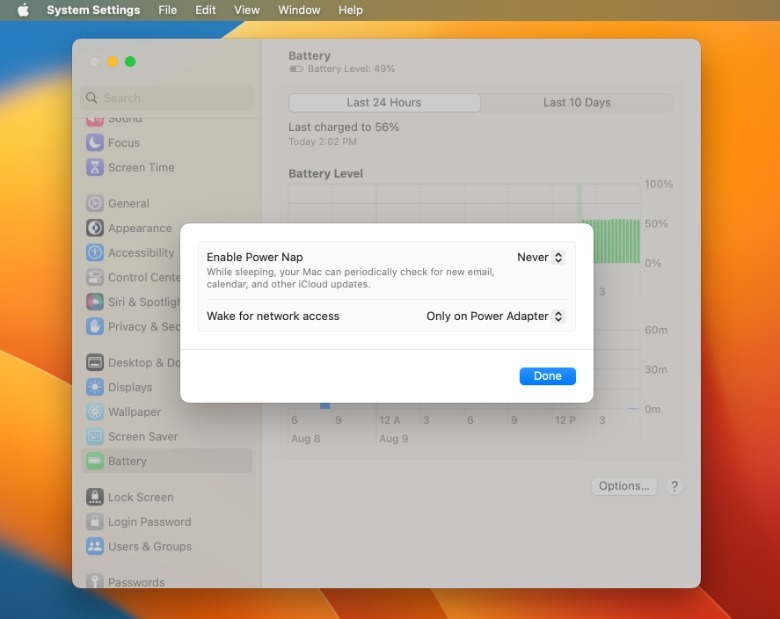780x619 pixels.
Task: Click the sidebar Search field
Action: [x=167, y=98]
